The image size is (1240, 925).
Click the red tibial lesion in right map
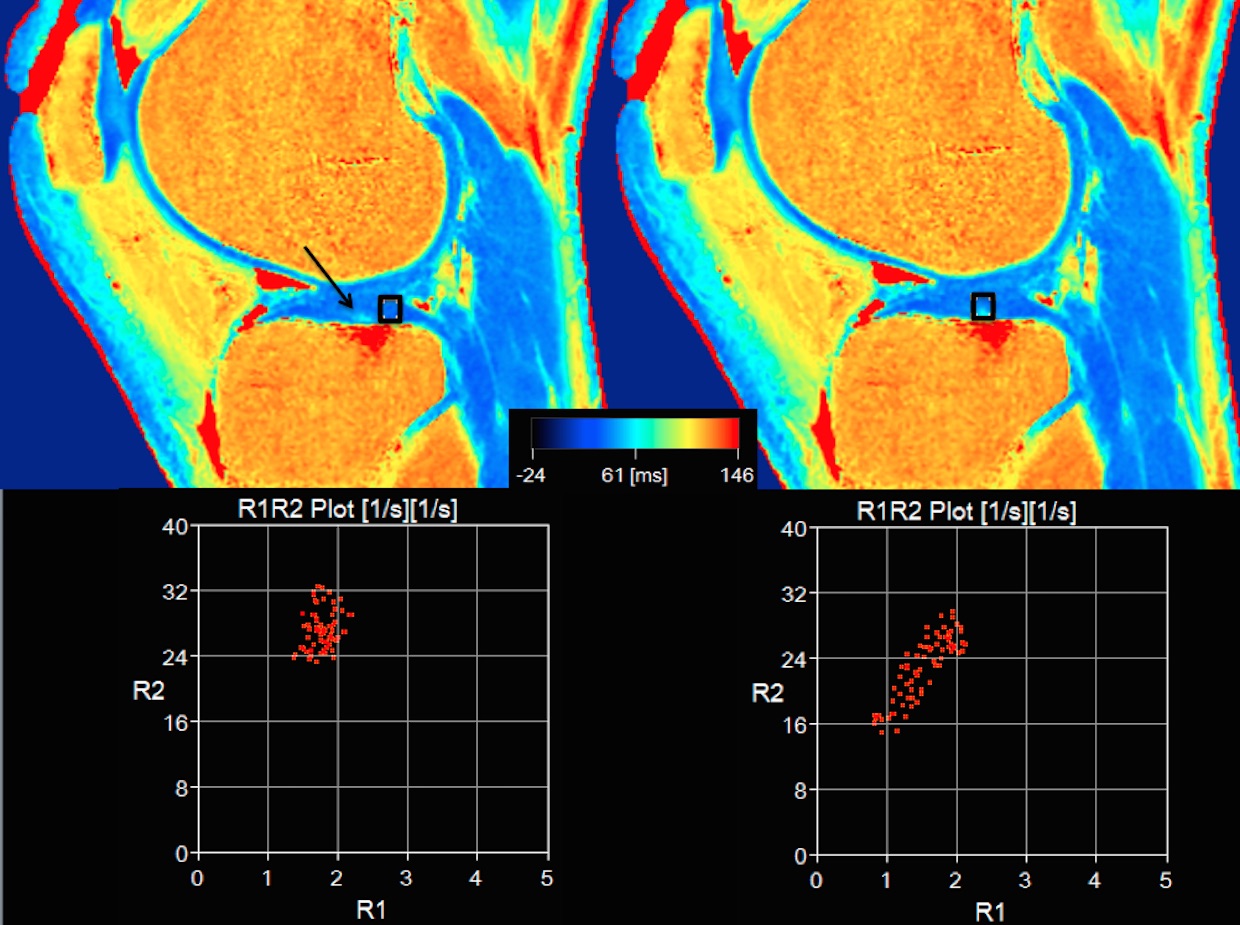(x=992, y=335)
